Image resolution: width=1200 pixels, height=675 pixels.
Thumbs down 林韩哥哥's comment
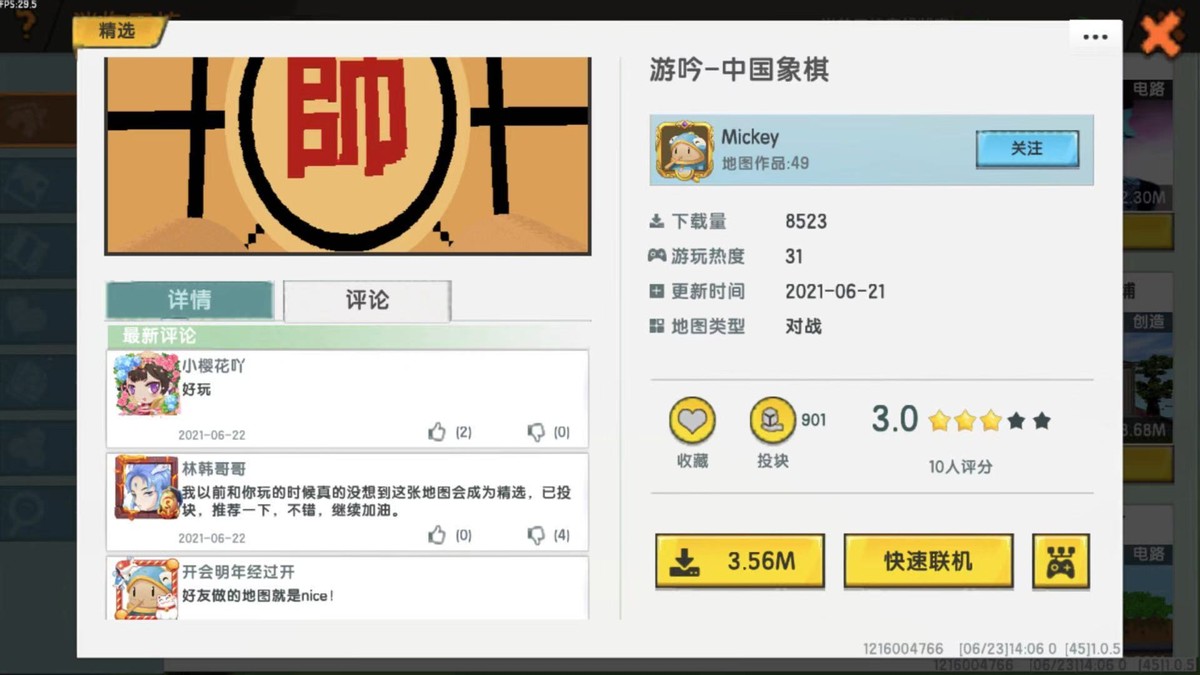[x=536, y=536]
